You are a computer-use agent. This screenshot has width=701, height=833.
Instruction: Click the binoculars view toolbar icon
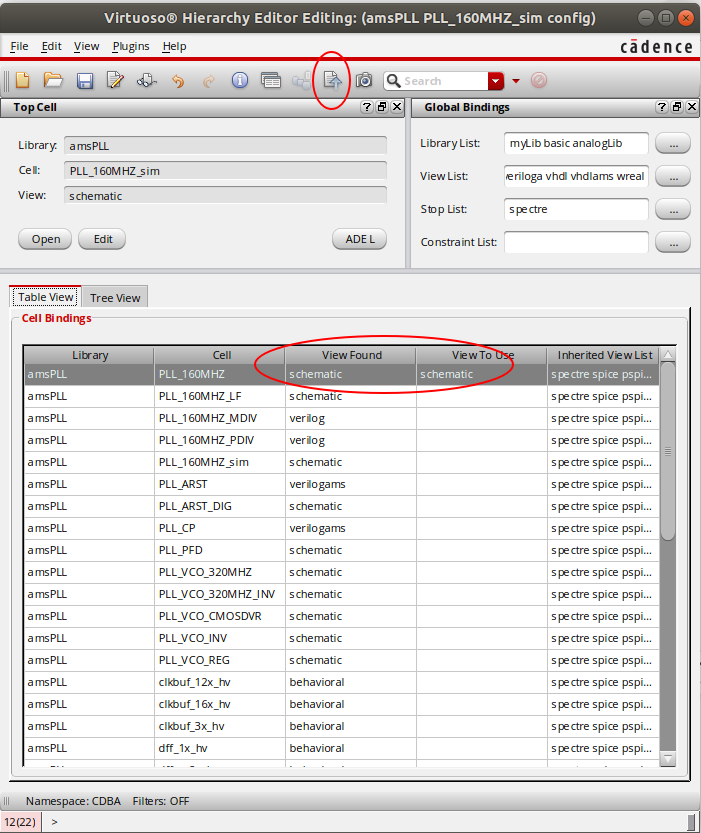click(147, 81)
